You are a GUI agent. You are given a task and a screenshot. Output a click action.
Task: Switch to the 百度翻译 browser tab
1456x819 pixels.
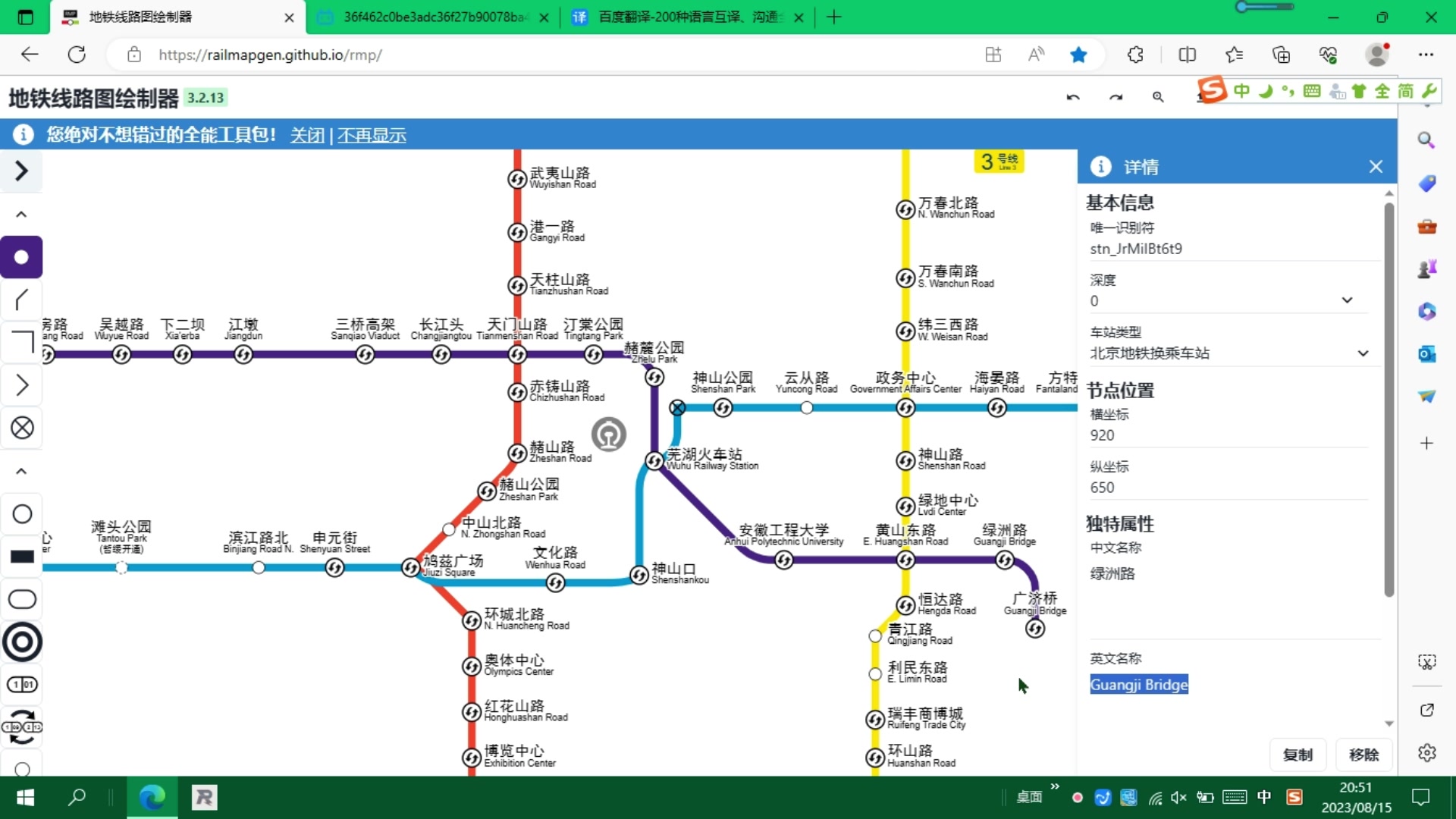pyautogui.click(x=682, y=17)
